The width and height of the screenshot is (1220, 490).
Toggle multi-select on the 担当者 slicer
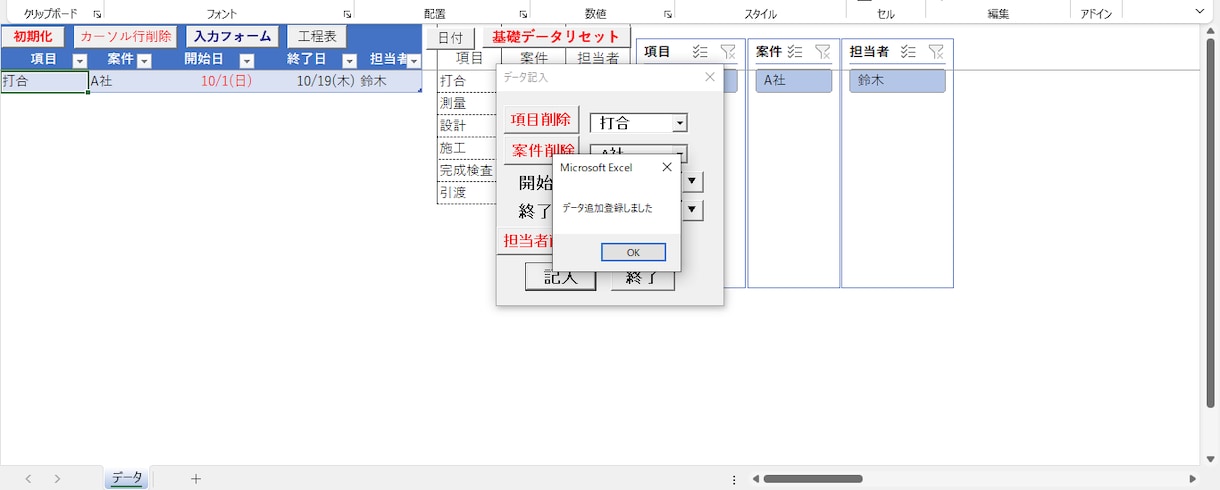909,52
